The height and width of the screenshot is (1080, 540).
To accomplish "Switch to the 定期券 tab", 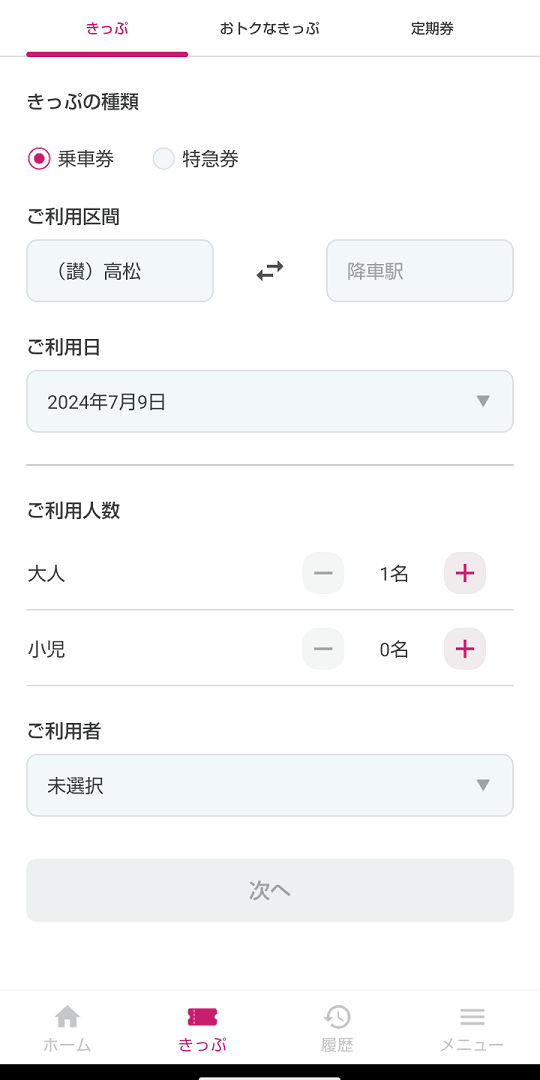I will point(433,29).
